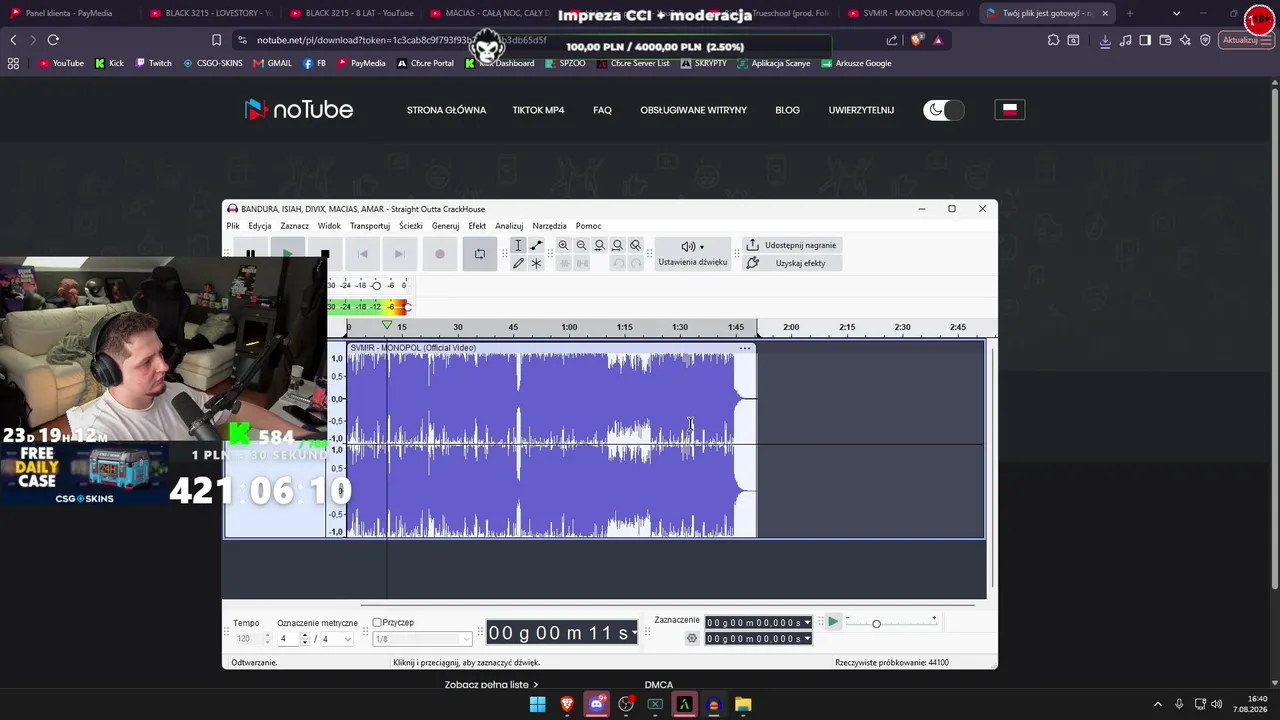
Task: Open the TIKTOK MP4 page link
Action: (538, 110)
